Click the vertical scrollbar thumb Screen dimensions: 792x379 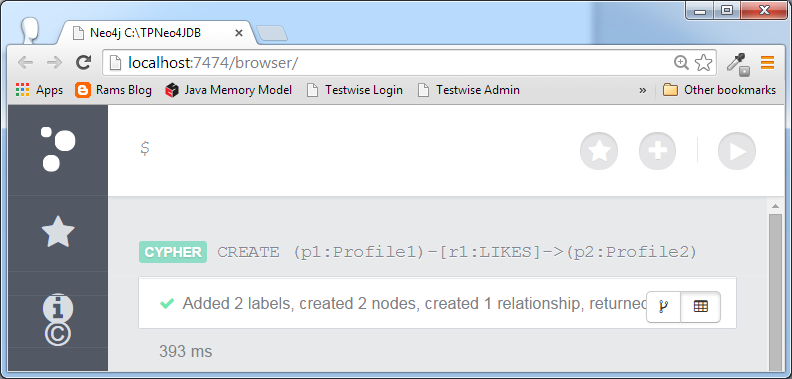tap(775, 293)
